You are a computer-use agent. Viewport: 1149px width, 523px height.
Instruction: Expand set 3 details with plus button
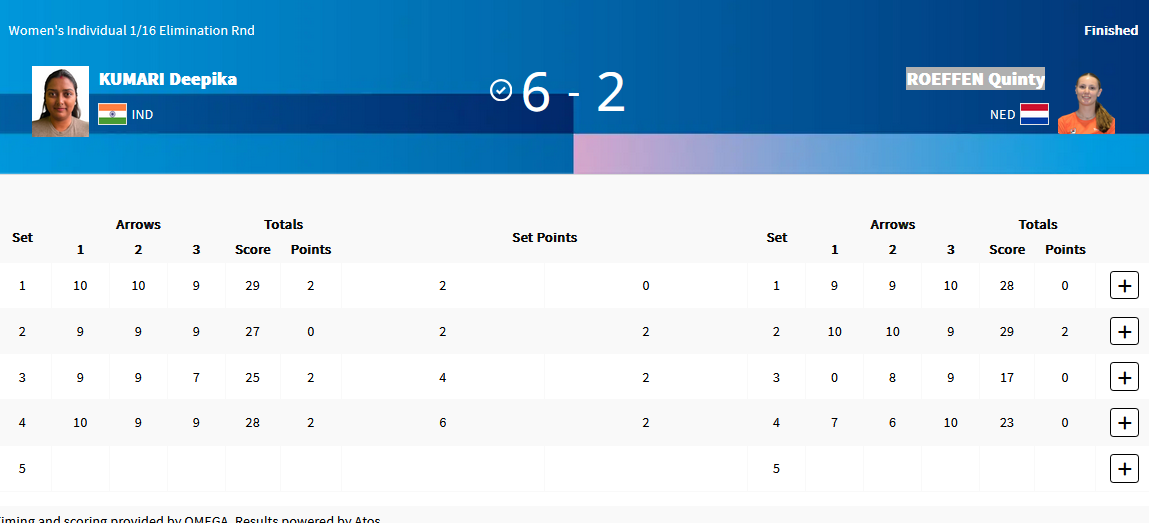[x=1124, y=377]
